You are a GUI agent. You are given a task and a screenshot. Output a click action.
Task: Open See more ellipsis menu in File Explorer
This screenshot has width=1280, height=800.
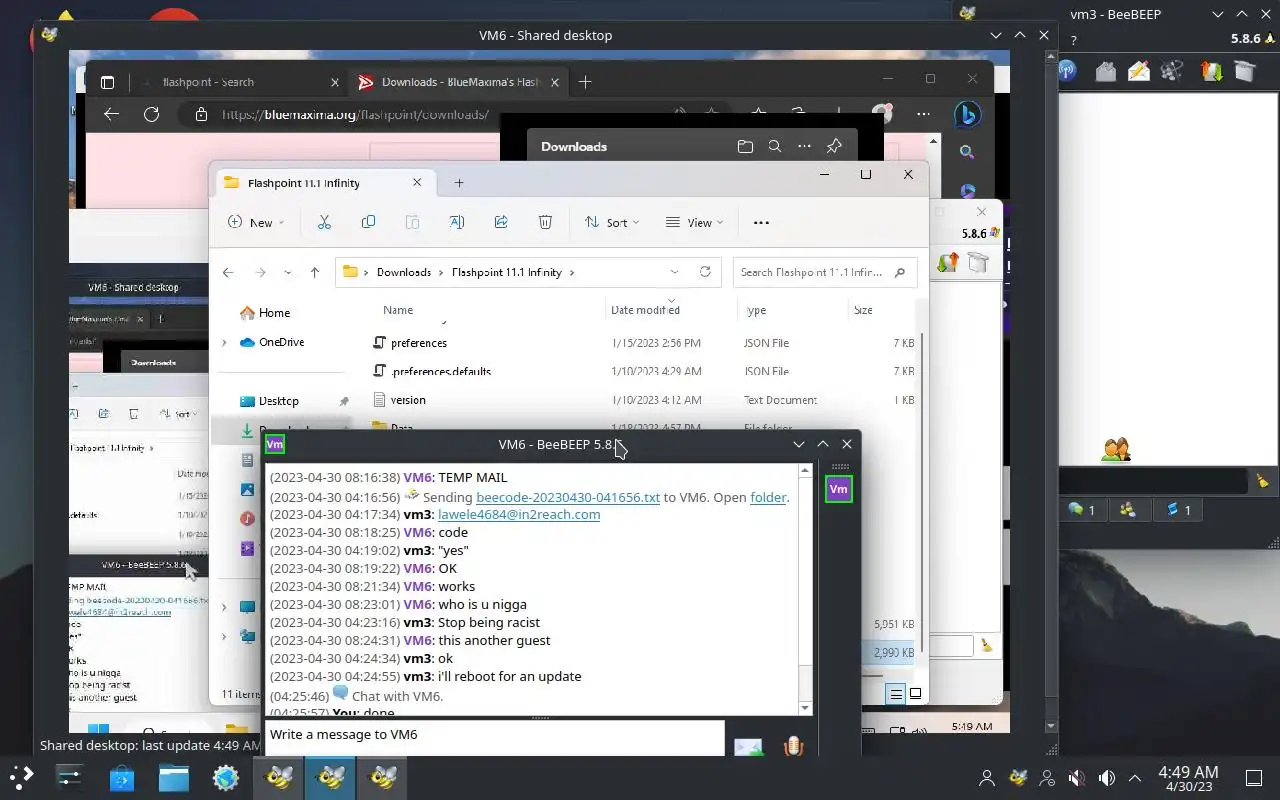[761, 222]
